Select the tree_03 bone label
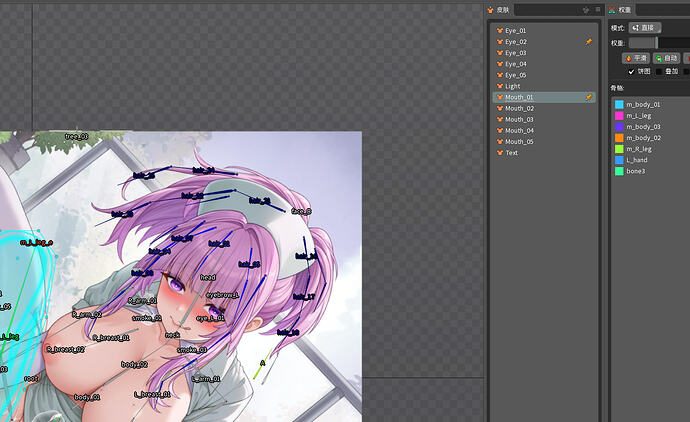The image size is (690, 422). [77, 136]
